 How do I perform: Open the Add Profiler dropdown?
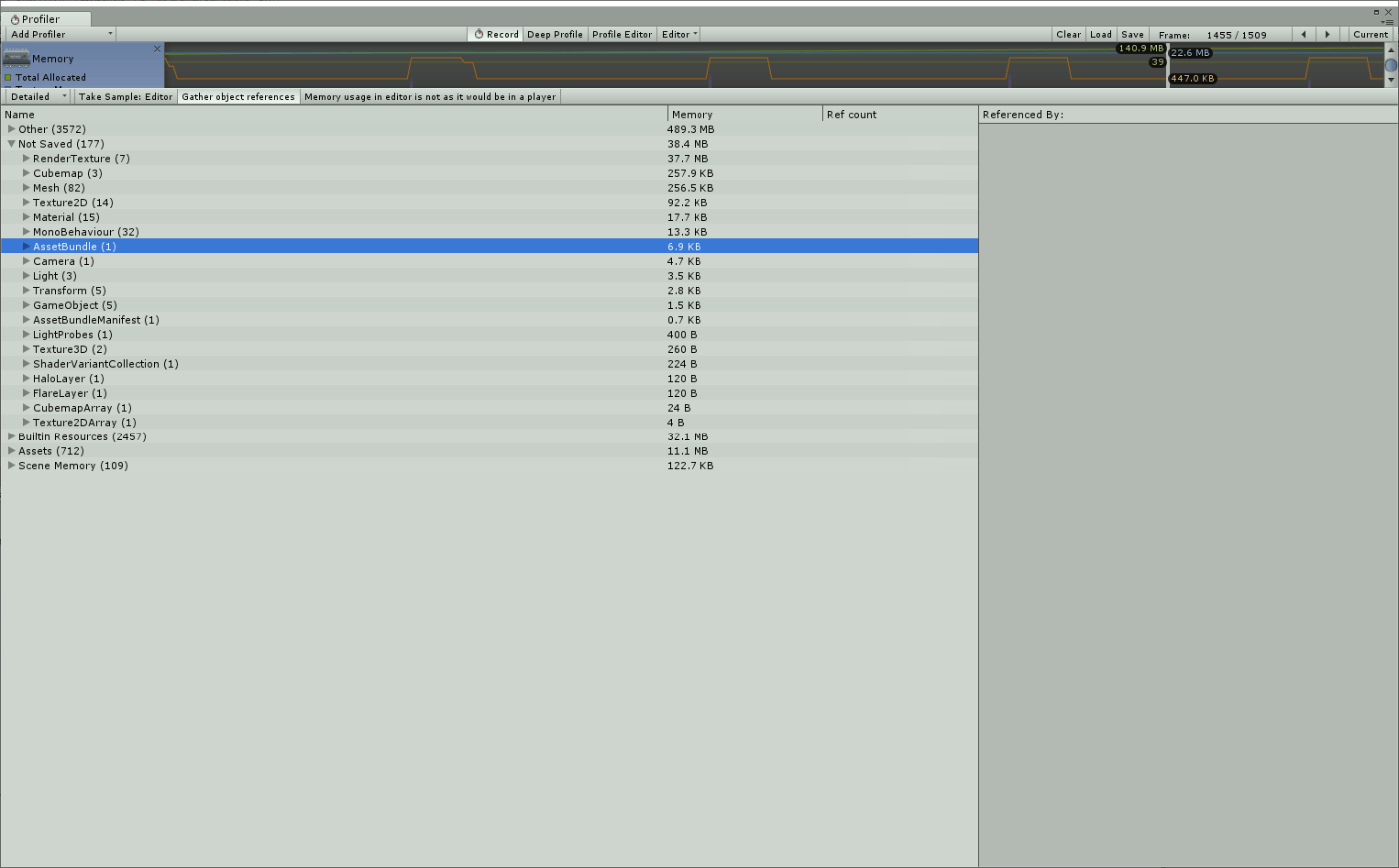(x=61, y=34)
